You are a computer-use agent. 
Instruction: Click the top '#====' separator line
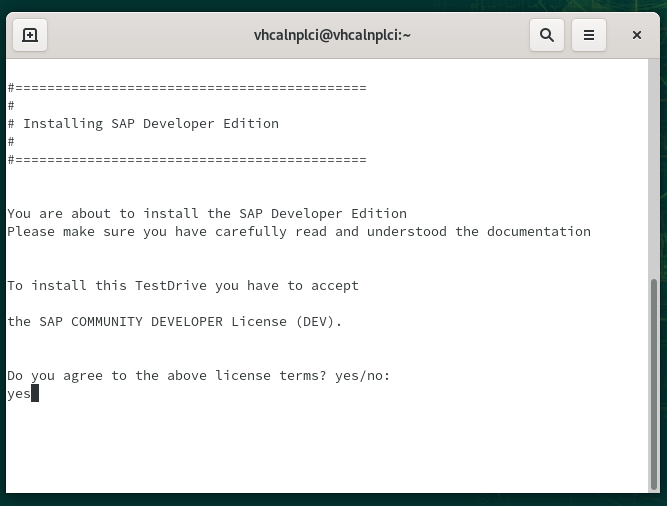187,88
